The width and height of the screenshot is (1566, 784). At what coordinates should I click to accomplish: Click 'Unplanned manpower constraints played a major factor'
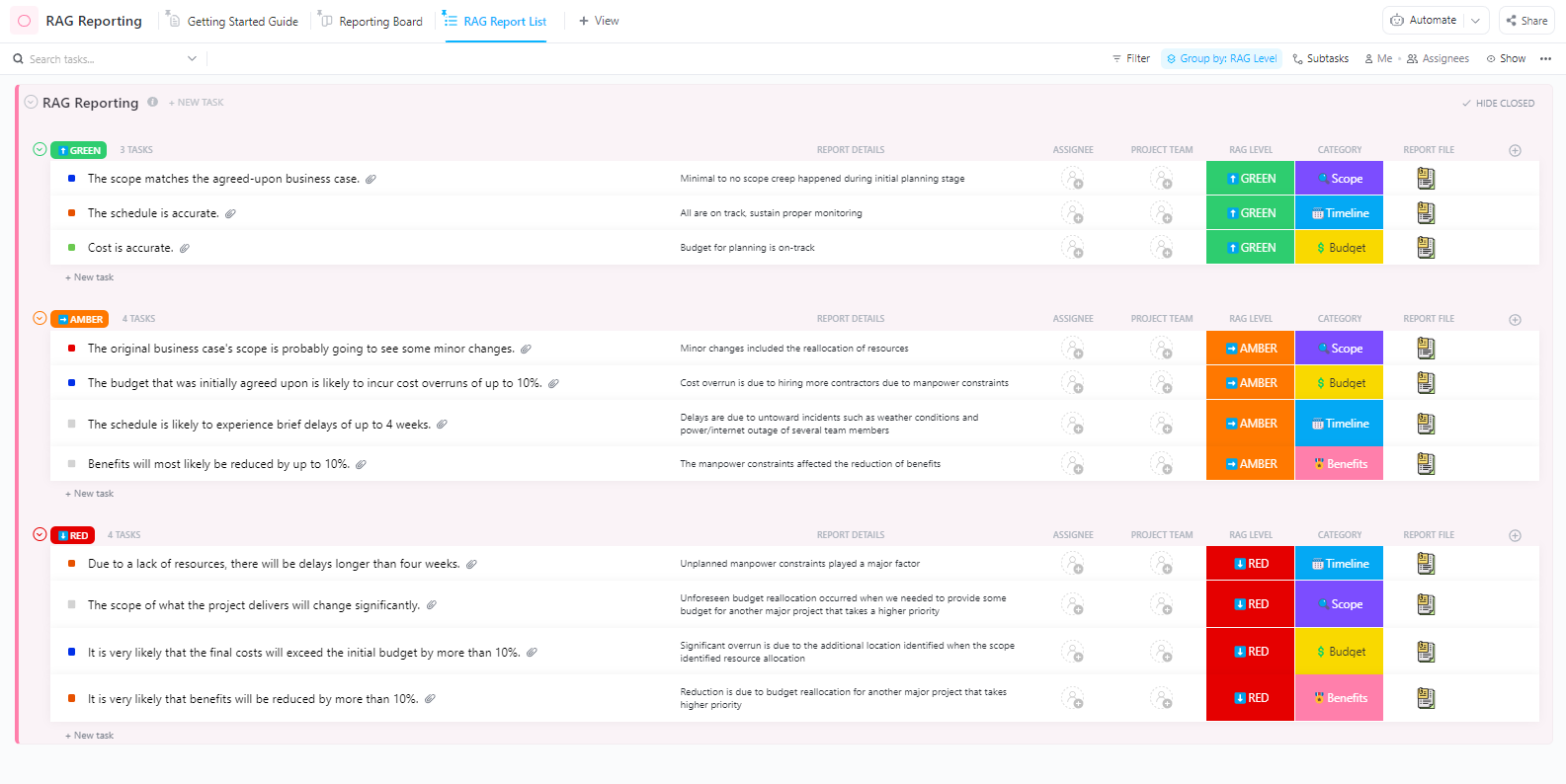tap(799, 564)
